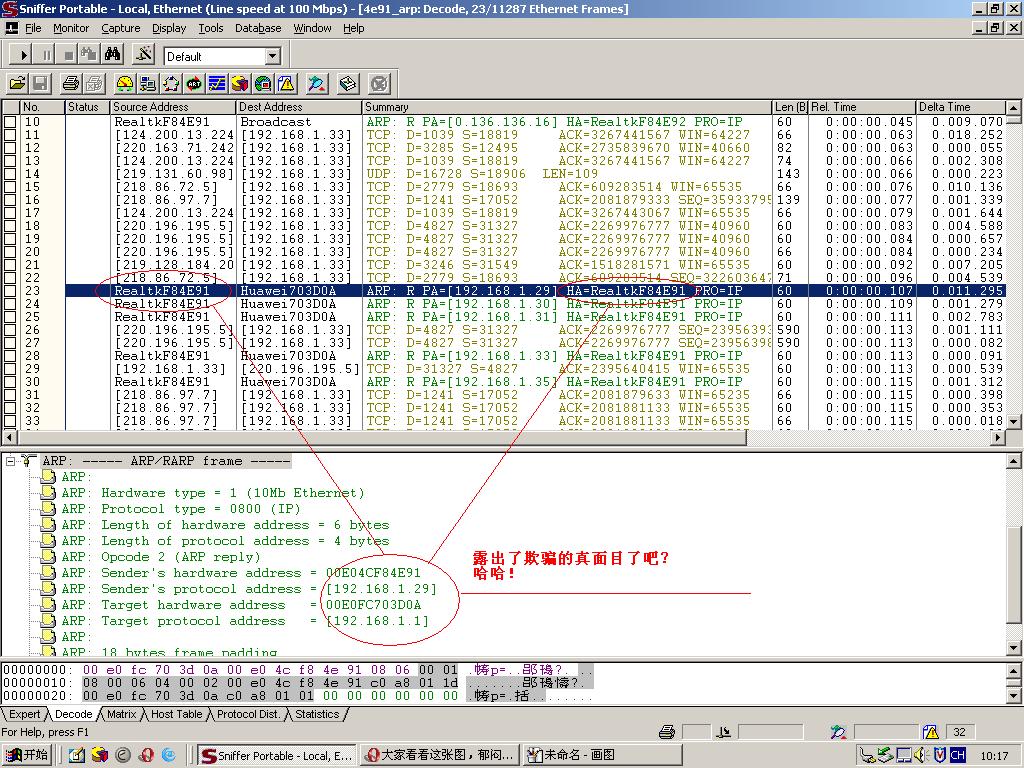Open the Capture menu

pos(120,28)
